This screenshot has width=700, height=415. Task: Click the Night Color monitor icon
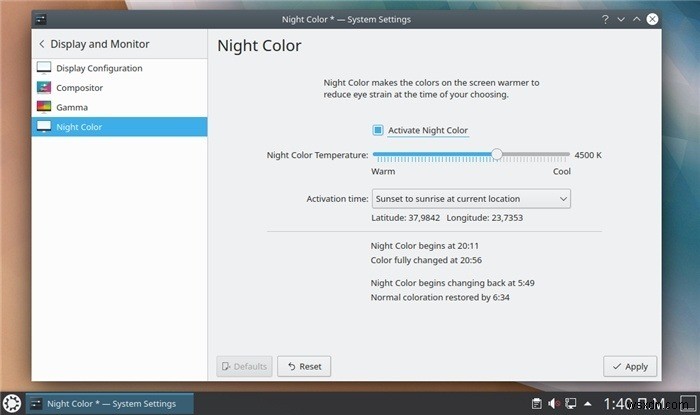[x=44, y=127]
